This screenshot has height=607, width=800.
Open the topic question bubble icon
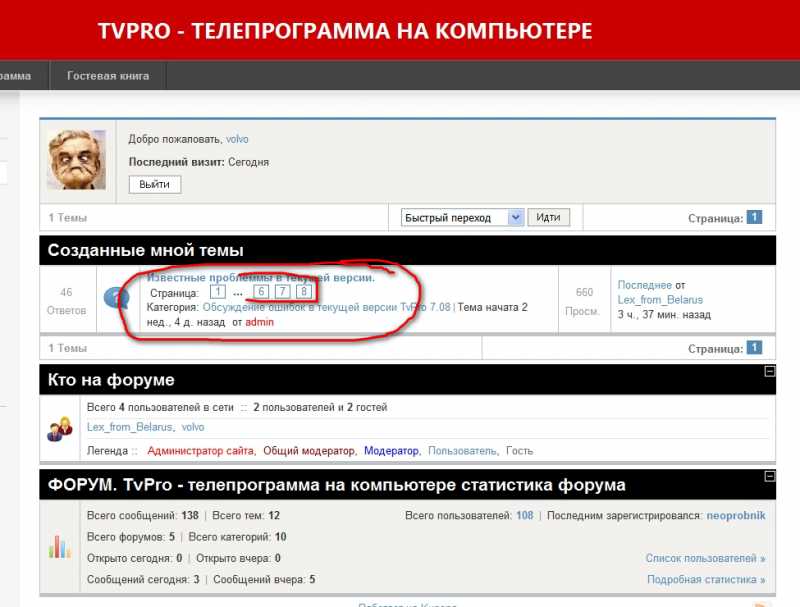point(116,298)
